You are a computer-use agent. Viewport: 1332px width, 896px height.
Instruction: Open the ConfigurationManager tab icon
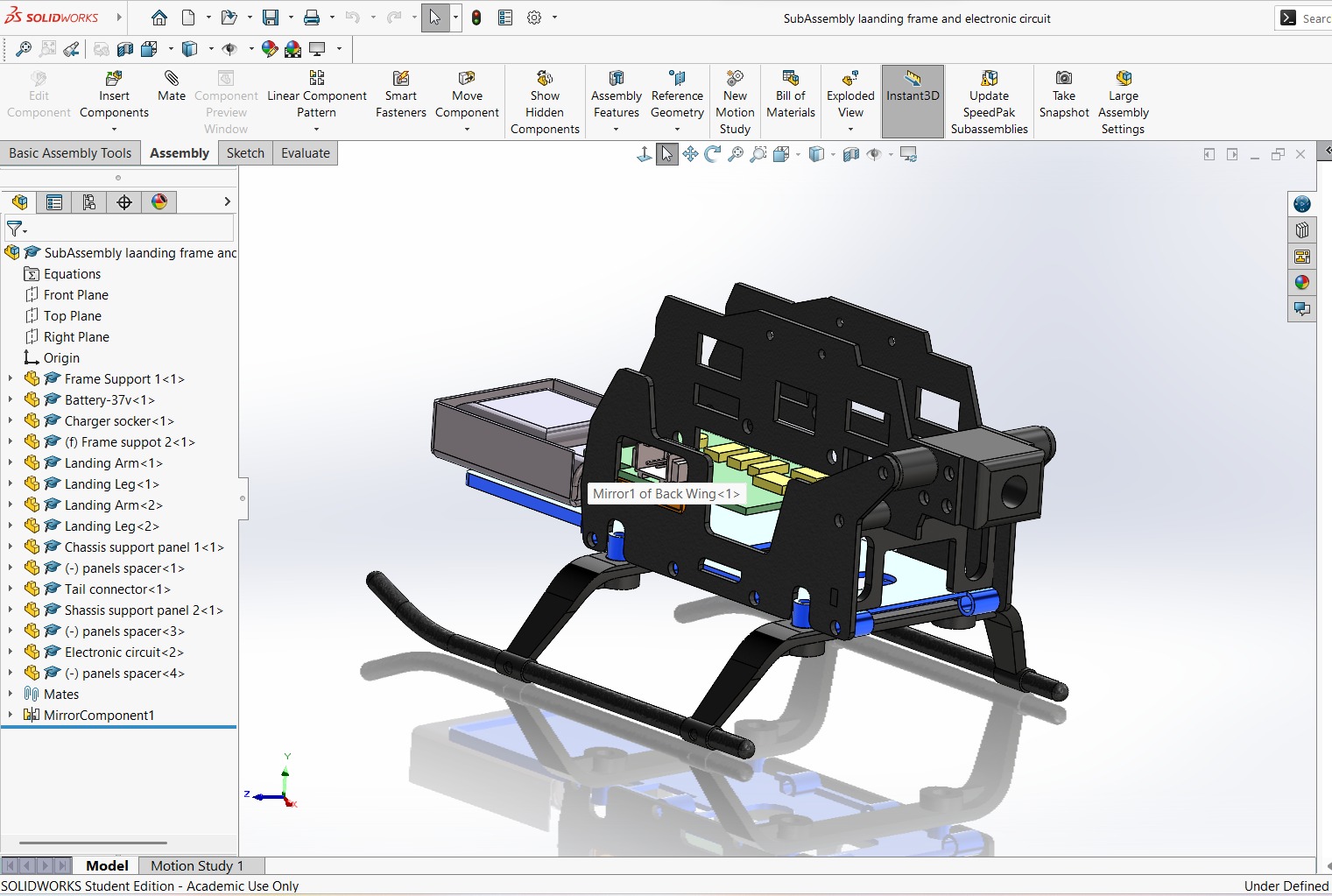(89, 202)
